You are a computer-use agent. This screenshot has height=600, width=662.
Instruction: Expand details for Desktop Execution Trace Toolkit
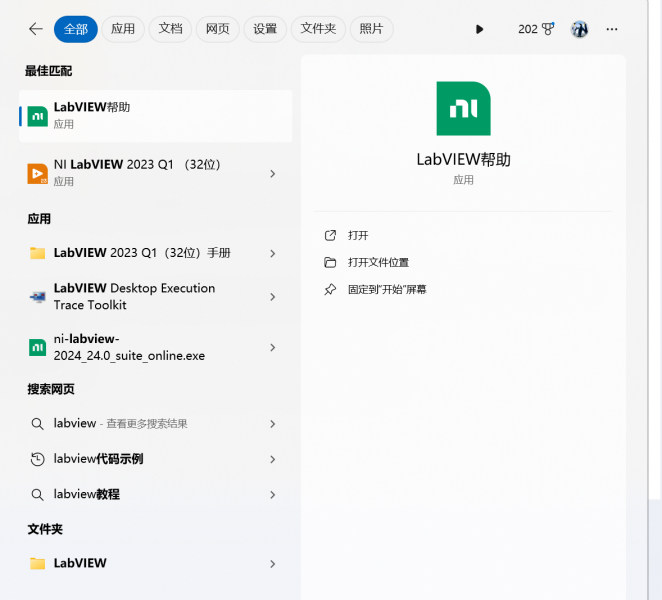pos(273,297)
